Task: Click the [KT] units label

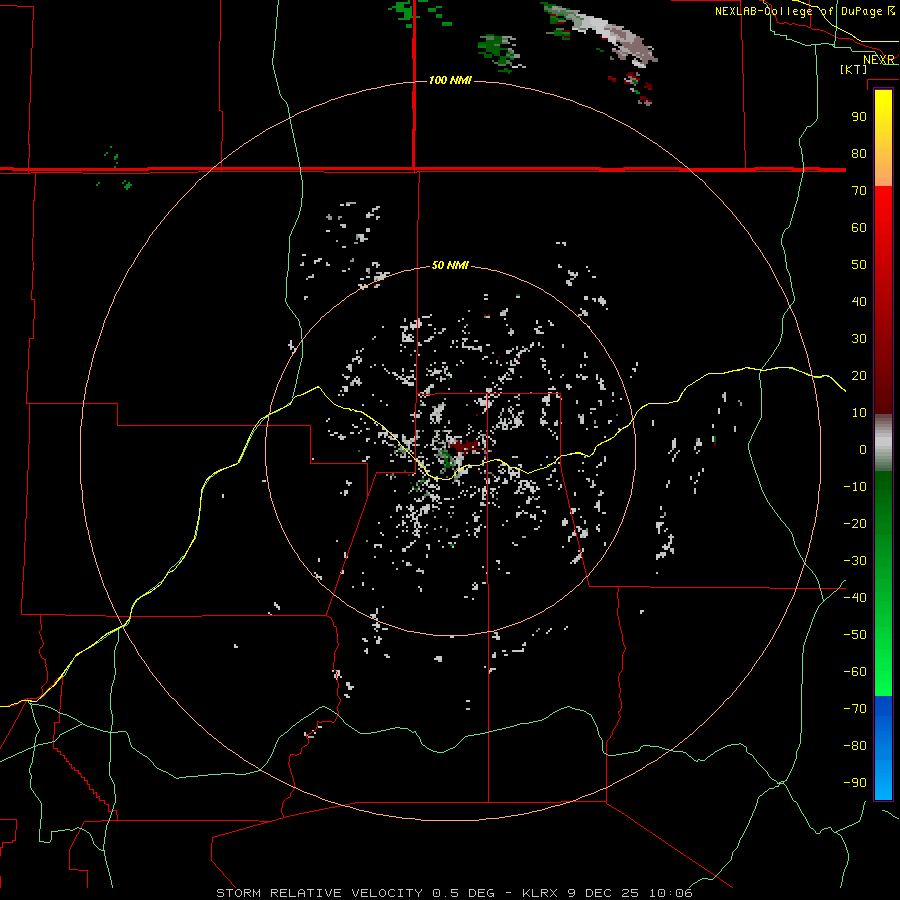Action: coord(853,69)
